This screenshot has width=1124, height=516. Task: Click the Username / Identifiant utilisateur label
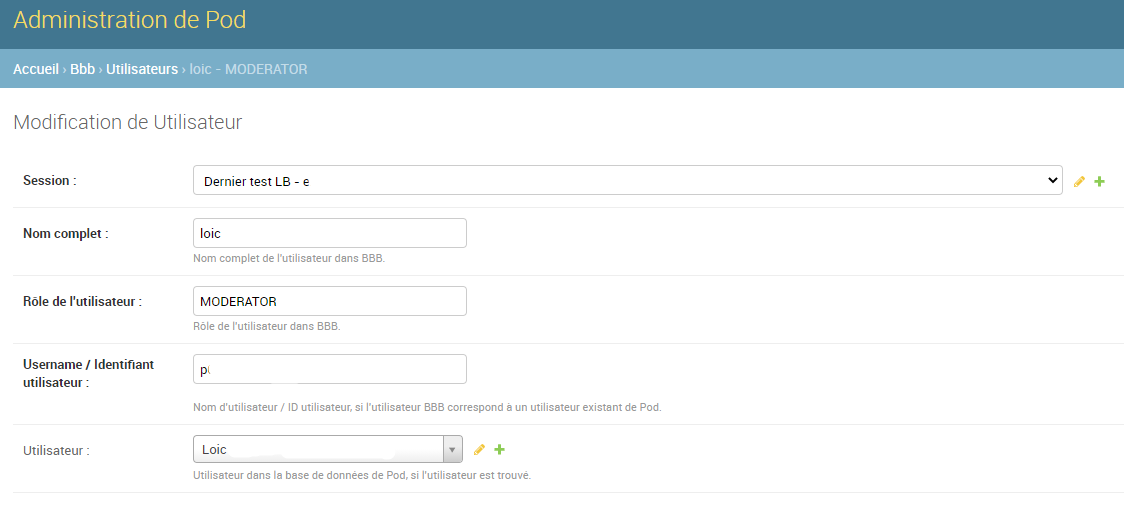coord(88,373)
